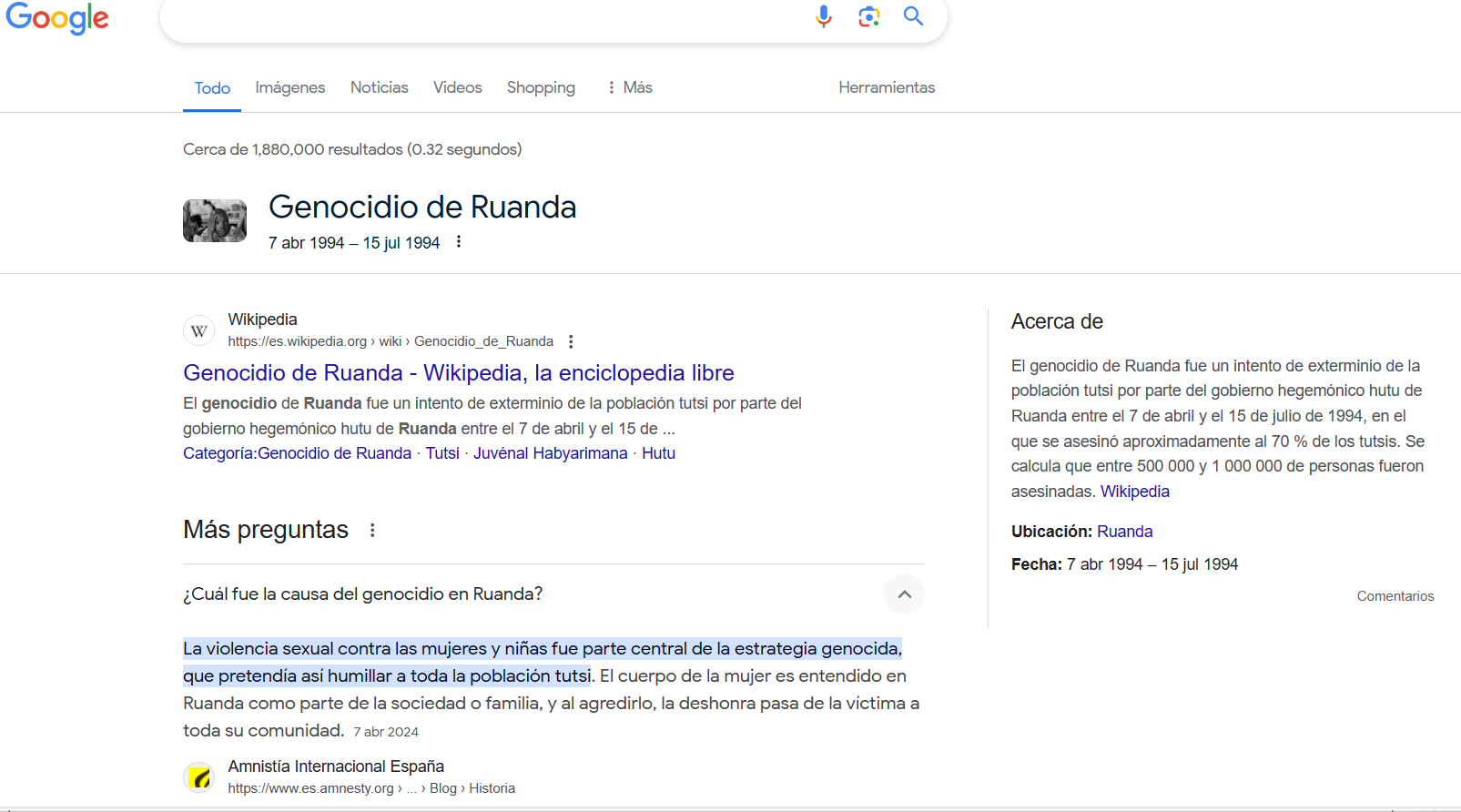Open the Hutu sitelink
Image resolution: width=1461 pixels, height=812 pixels.
pos(658,453)
